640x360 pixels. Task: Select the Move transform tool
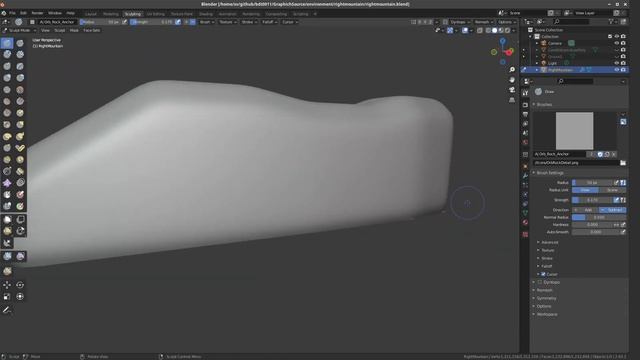tap(7, 285)
